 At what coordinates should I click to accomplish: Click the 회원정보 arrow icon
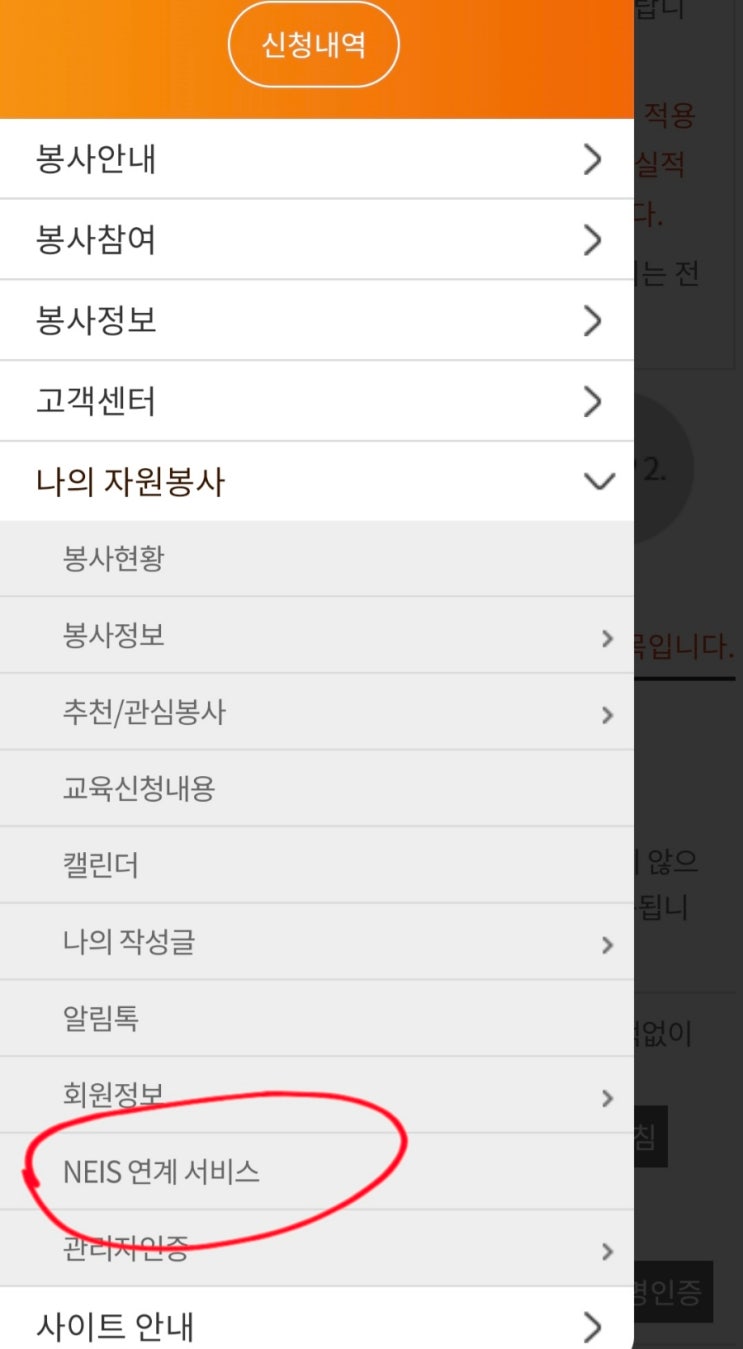click(607, 1098)
